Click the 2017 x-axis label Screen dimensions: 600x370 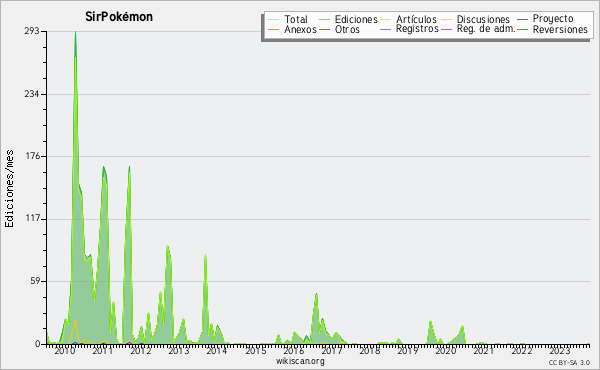coord(331,350)
